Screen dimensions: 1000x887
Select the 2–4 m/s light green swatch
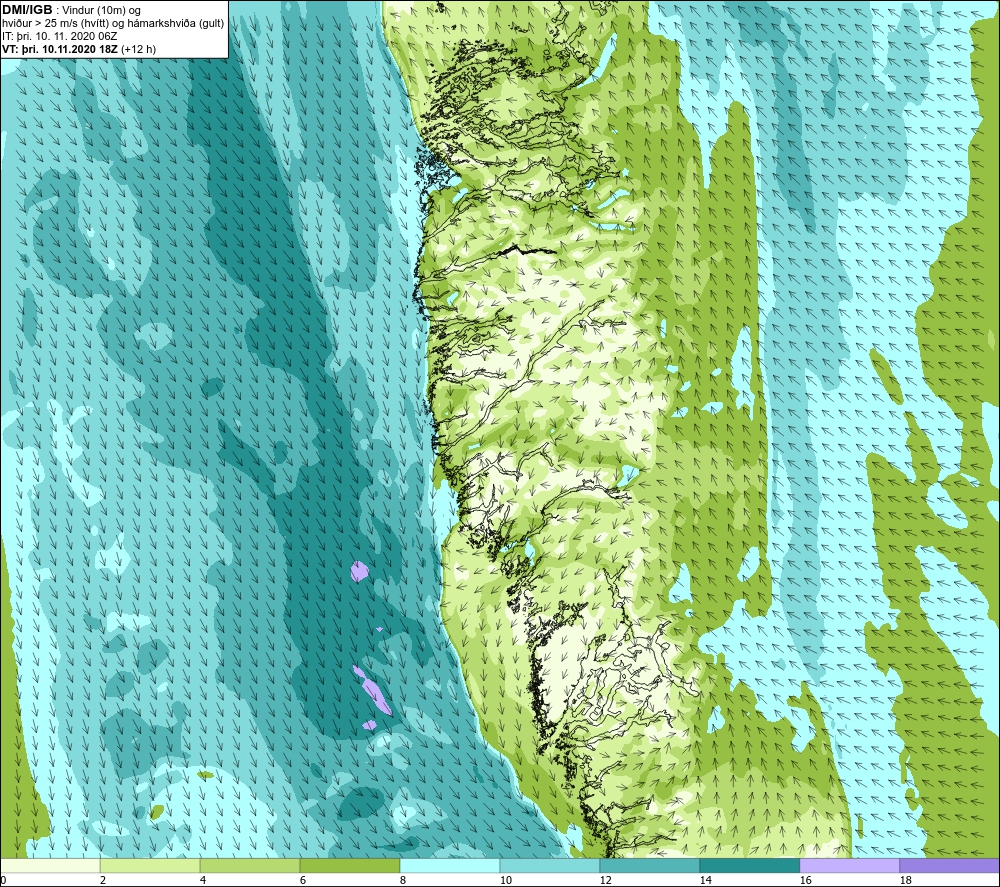(x=150, y=866)
